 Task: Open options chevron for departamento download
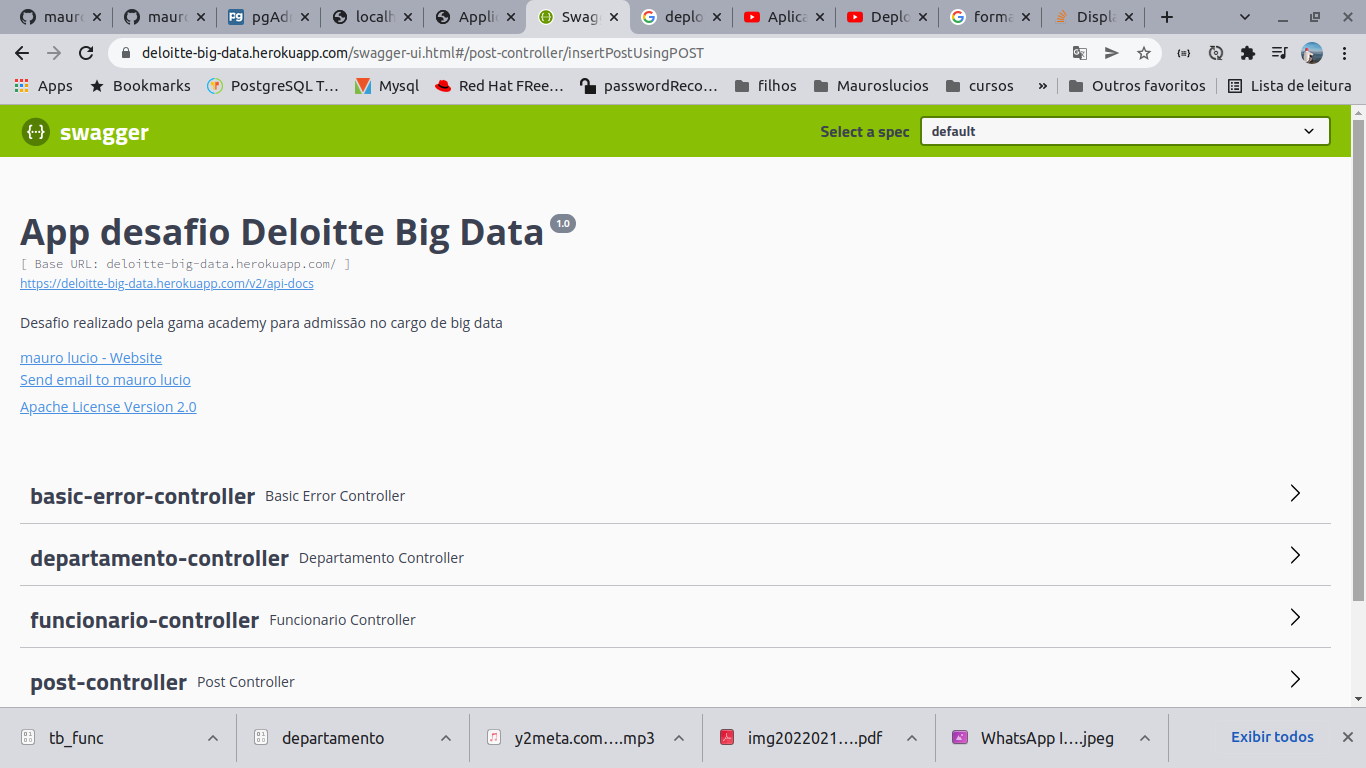point(445,738)
